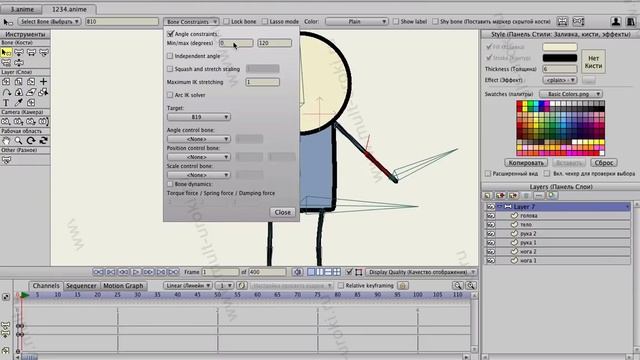Image resolution: width=640 pixels, height=360 pixels.
Task: Open the Sequencer timeline tab
Action: click(x=81, y=286)
